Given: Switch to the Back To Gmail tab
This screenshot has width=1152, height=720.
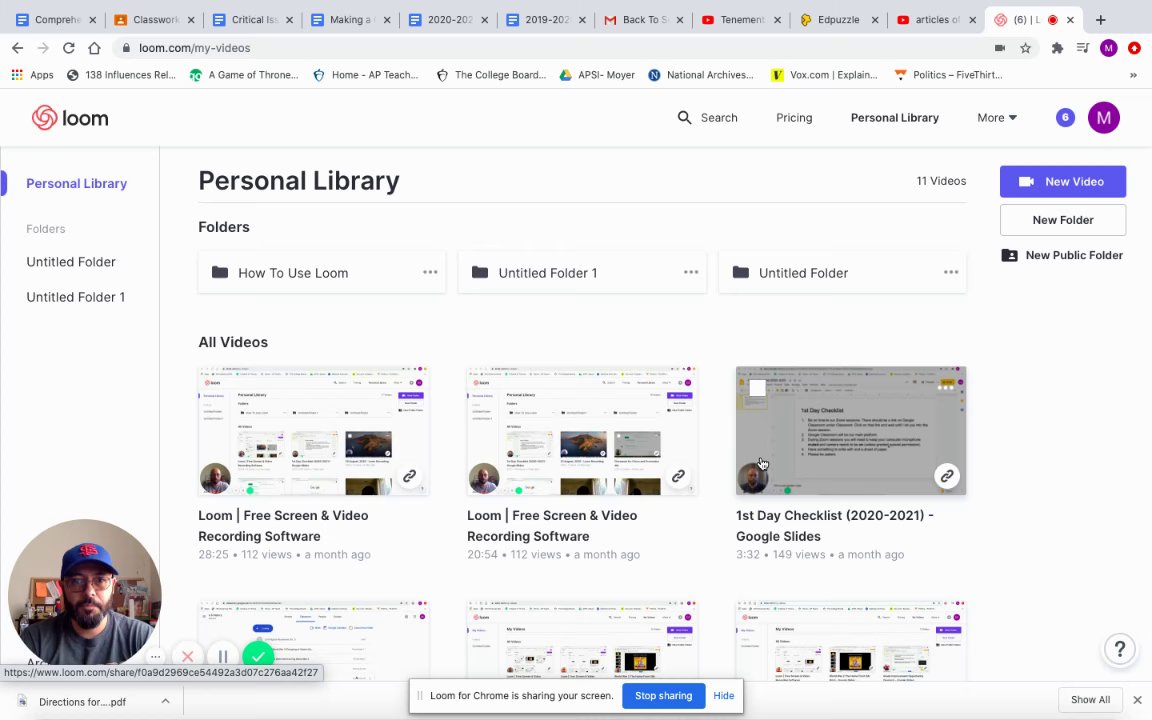Looking at the screenshot, I should (x=644, y=20).
